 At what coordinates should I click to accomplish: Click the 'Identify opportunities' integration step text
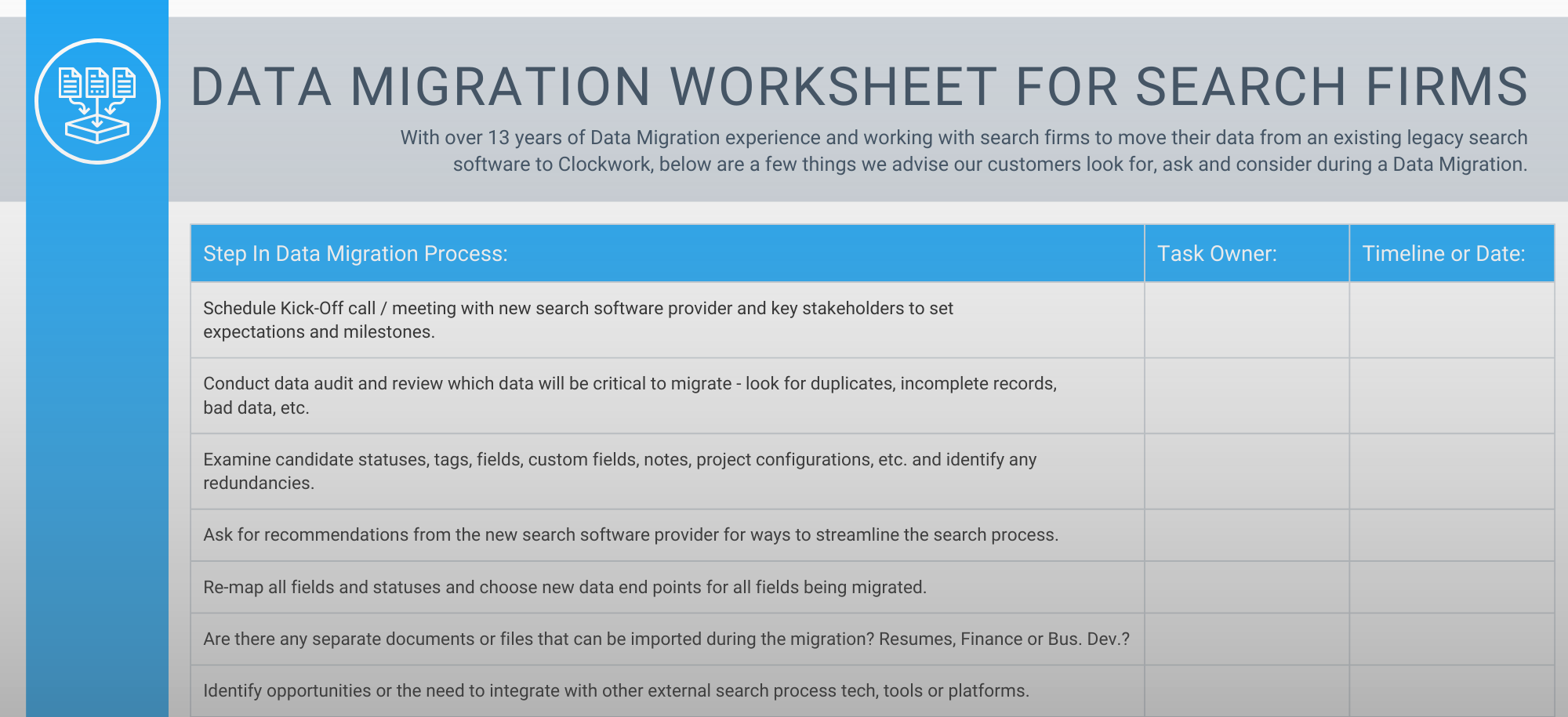point(616,690)
